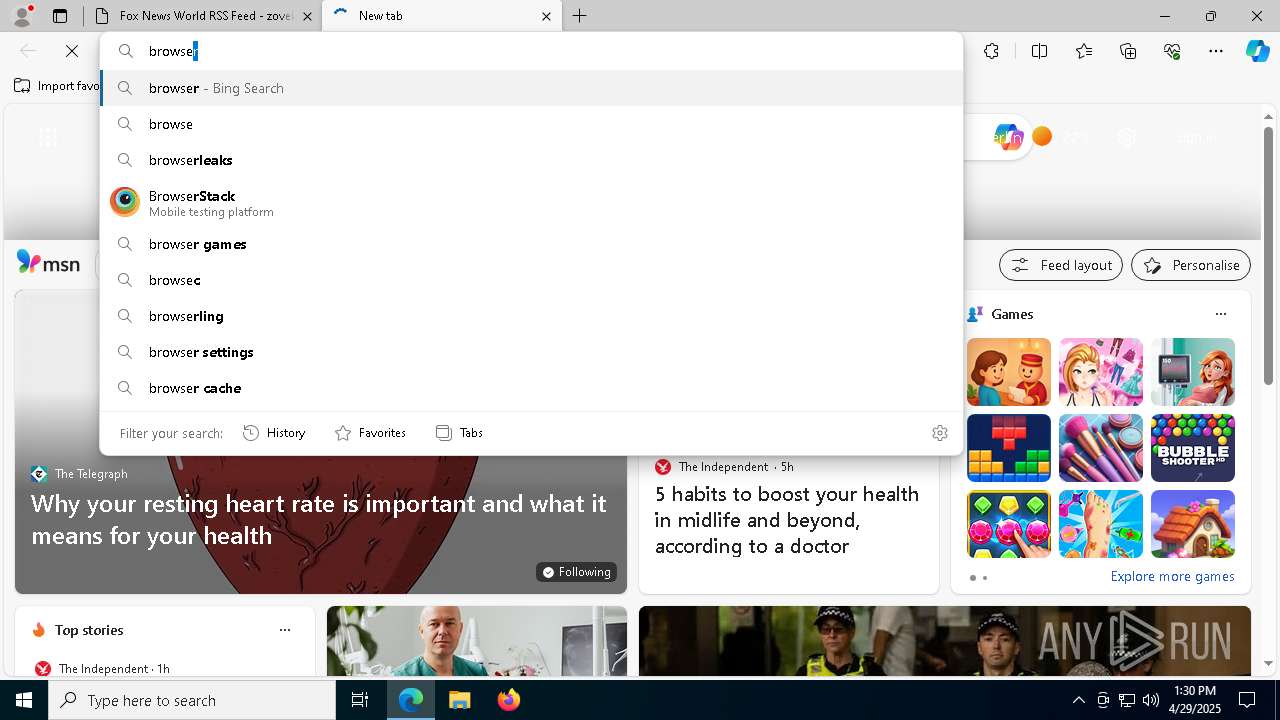Open the msn logo
The height and width of the screenshot is (720, 1280).
[x=48, y=263]
